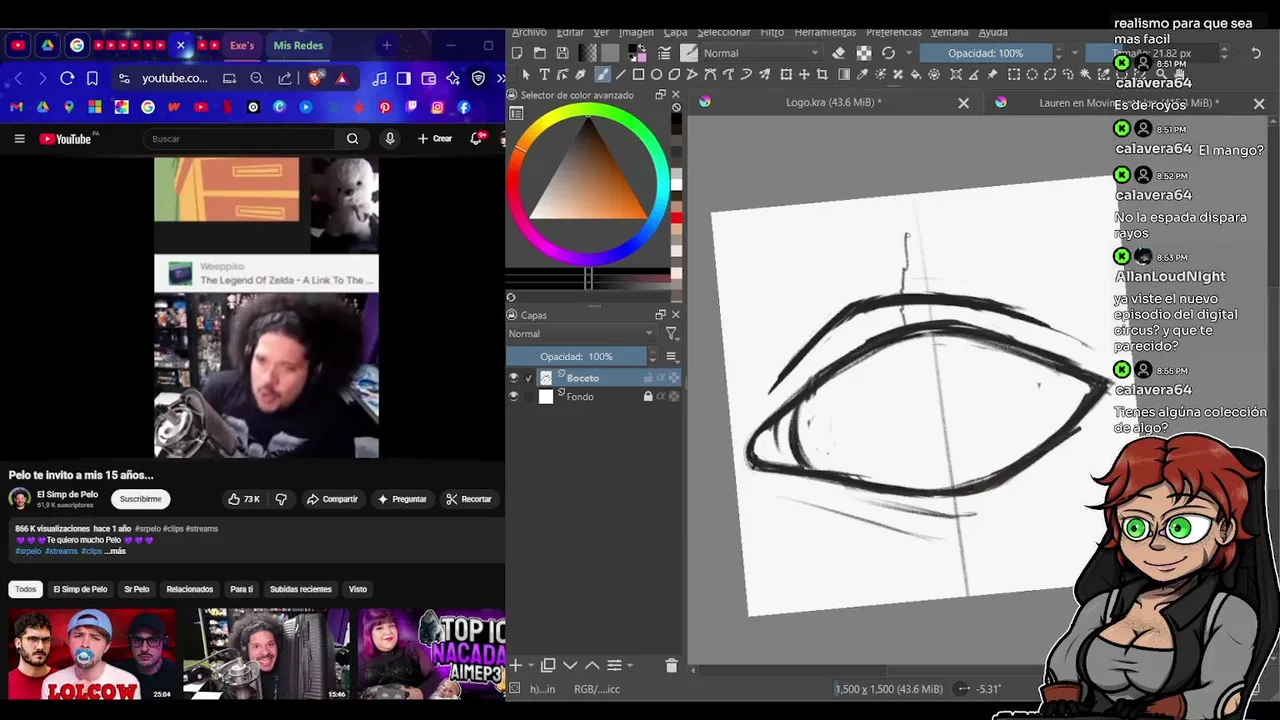1280x720 pixels.
Task: Select the Crop tool in Krita
Action: [x=823, y=74]
